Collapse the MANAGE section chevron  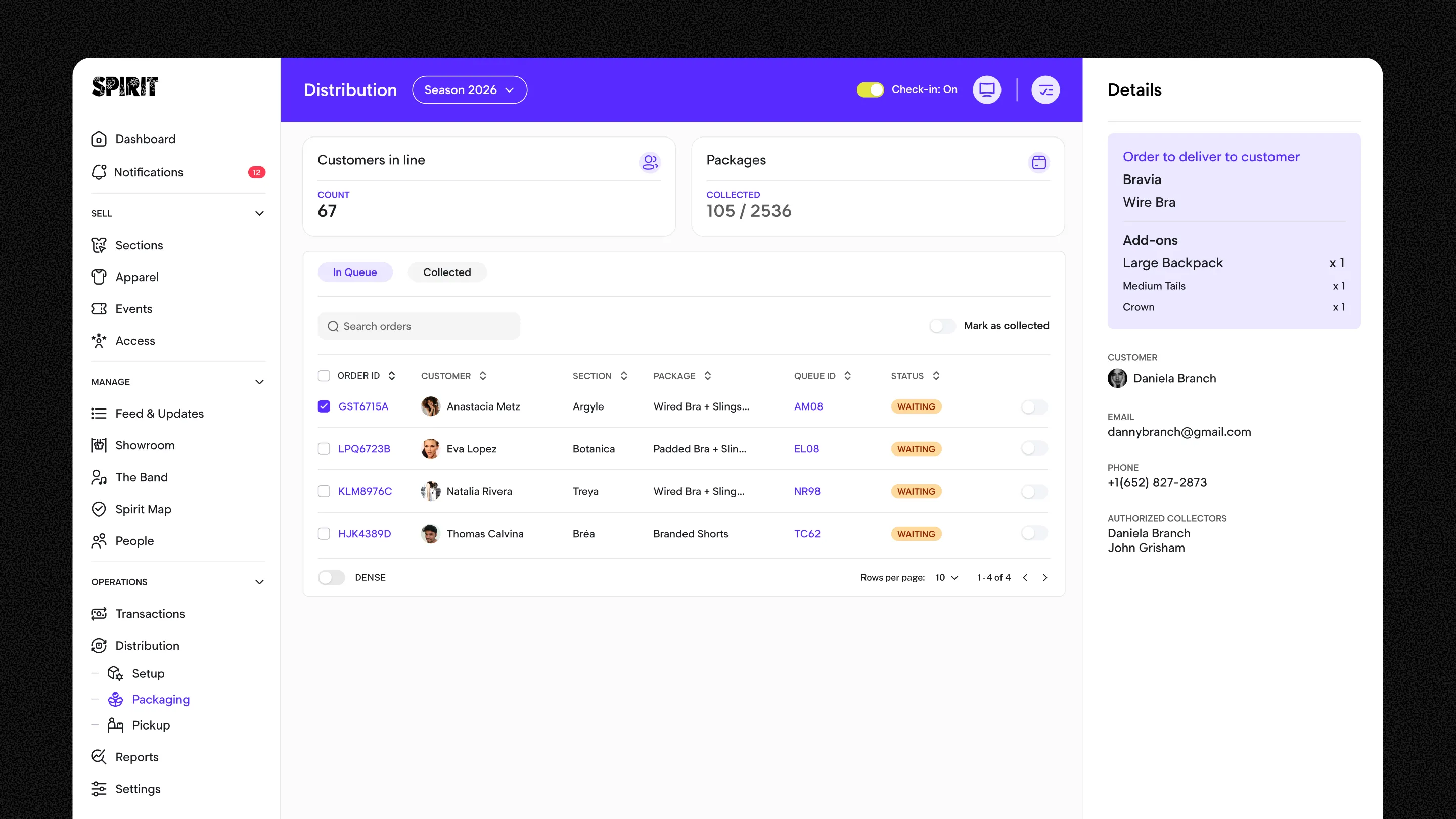[259, 382]
